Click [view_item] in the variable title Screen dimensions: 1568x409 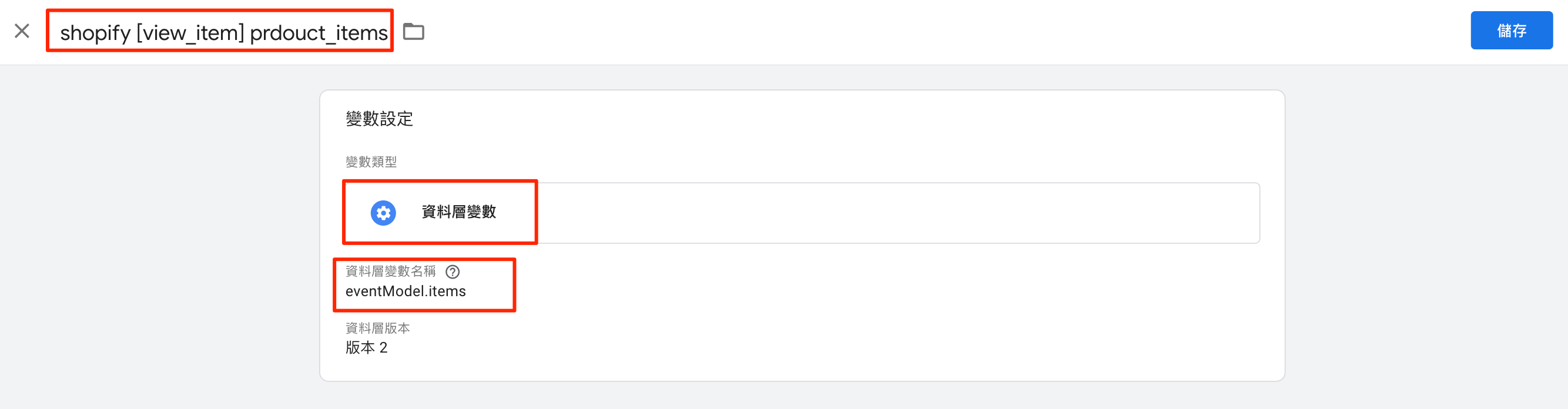pyautogui.click(x=190, y=33)
